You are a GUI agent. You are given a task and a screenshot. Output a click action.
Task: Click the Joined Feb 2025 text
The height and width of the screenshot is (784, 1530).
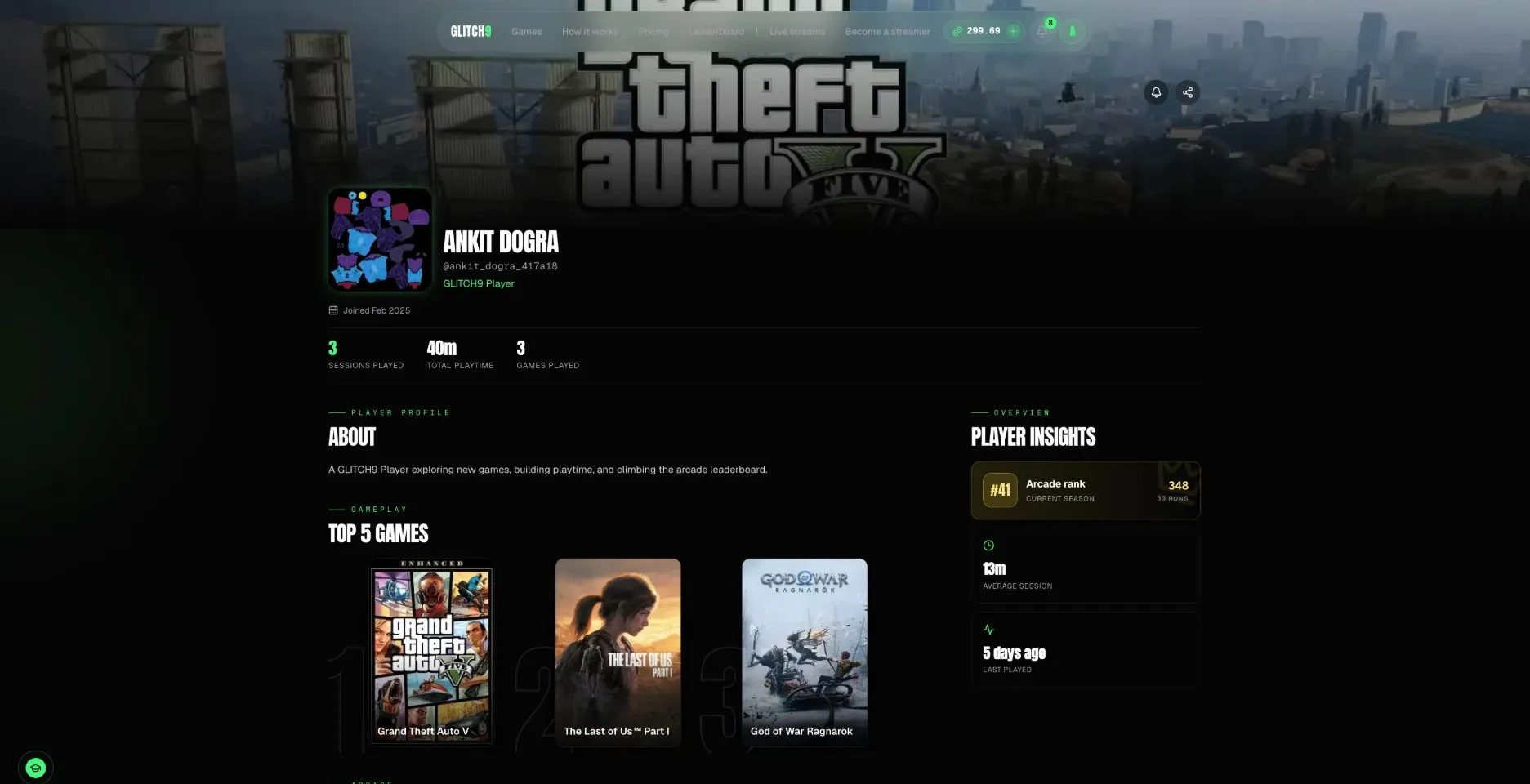(377, 310)
